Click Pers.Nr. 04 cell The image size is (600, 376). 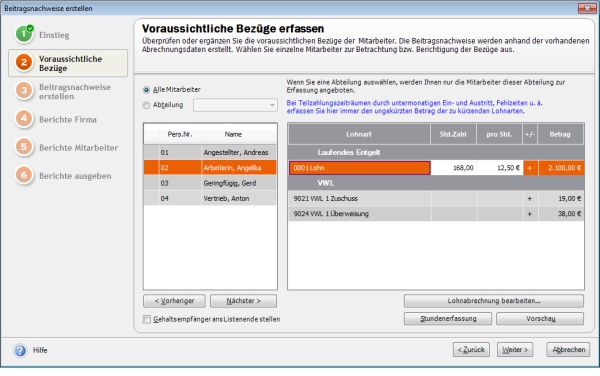click(x=180, y=198)
